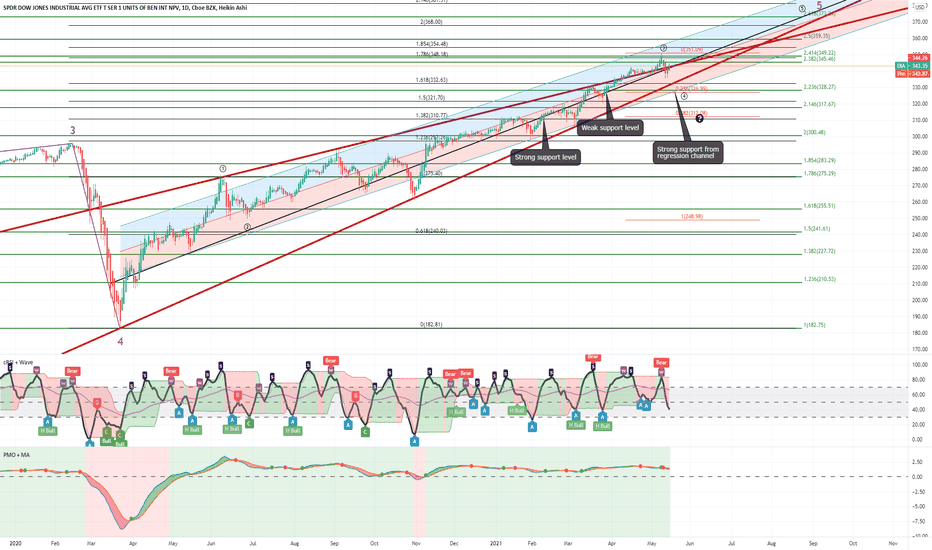Click Fib label 1.854(354.48)
The width and height of the screenshot is (932, 550).
(432, 44)
